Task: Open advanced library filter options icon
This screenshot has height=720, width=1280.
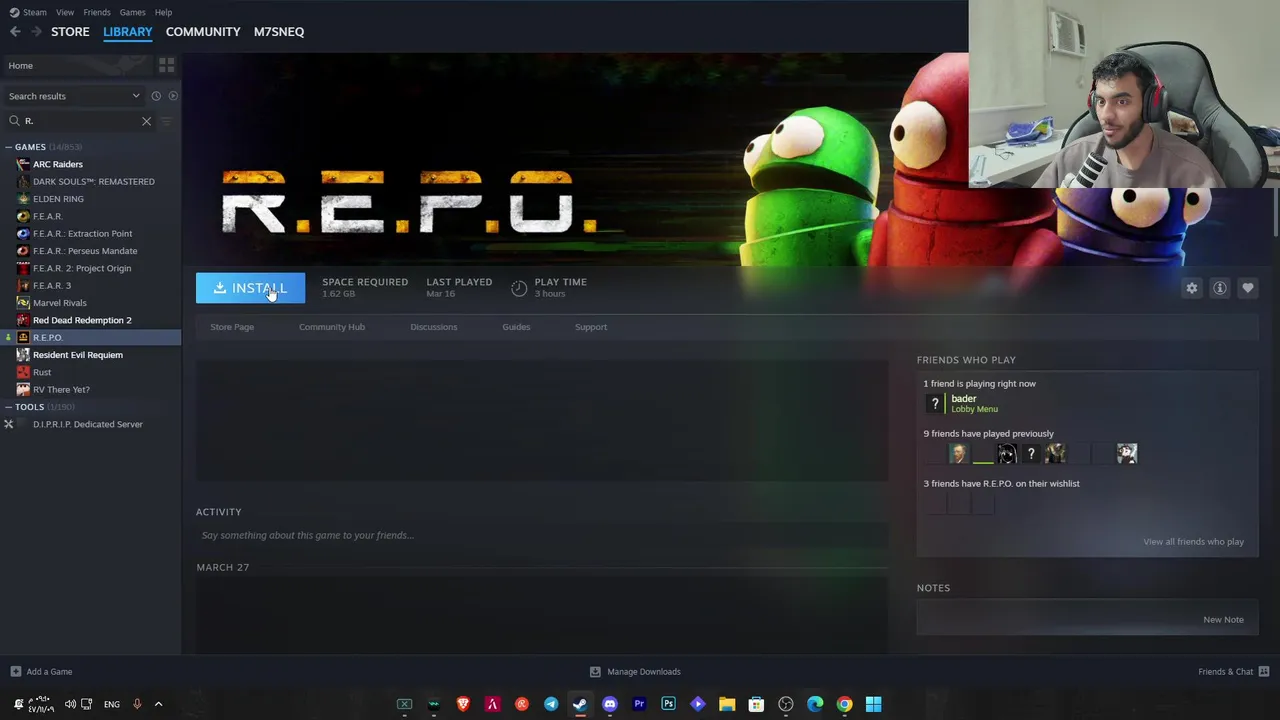Action: click(x=166, y=121)
